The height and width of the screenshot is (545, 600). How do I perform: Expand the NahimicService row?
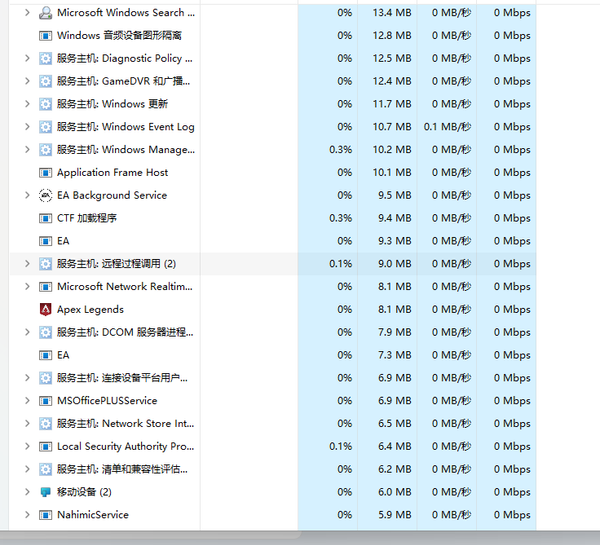(27, 515)
